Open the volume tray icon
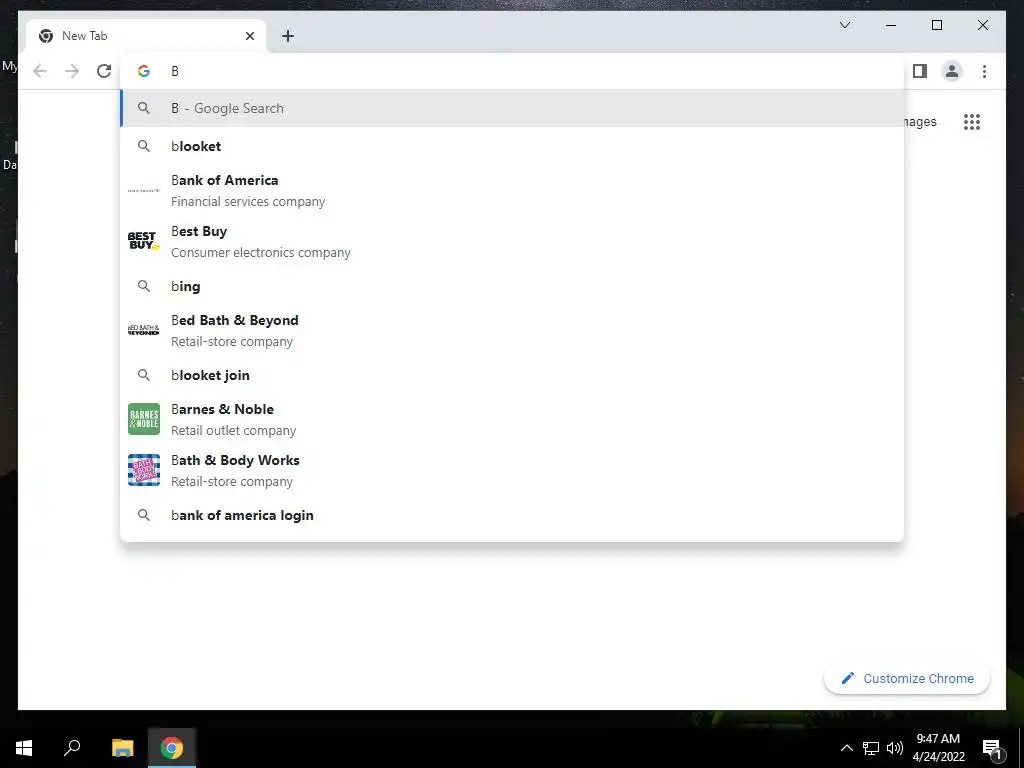 895,748
